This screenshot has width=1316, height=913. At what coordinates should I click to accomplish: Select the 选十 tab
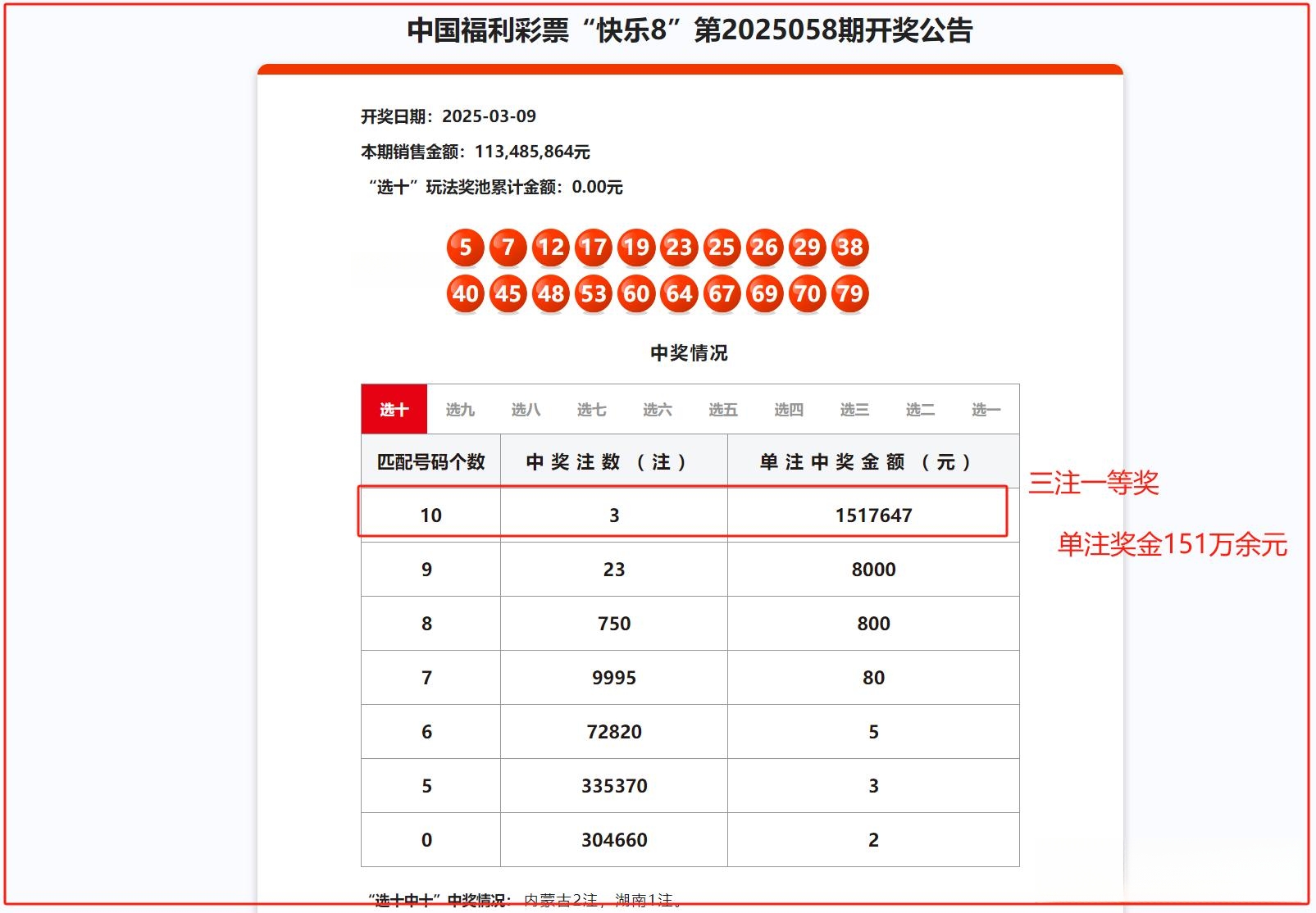(394, 409)
